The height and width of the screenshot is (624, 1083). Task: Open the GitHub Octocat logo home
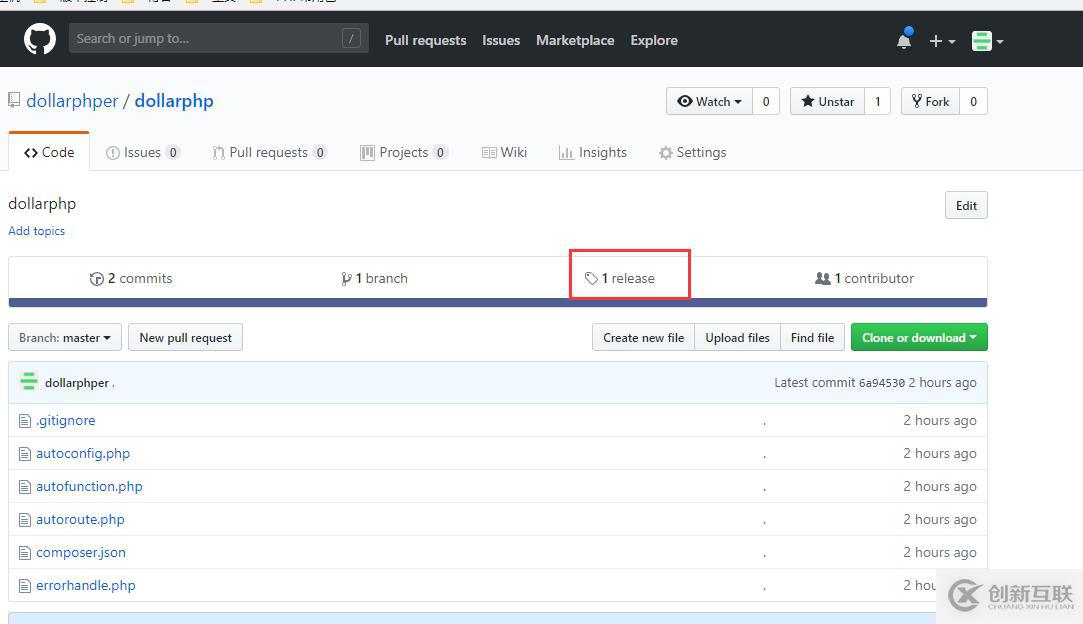(40, 39)
